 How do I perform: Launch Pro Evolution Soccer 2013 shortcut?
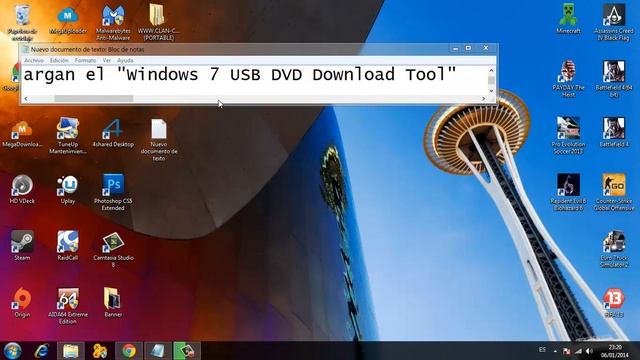(x=568, y=136)
